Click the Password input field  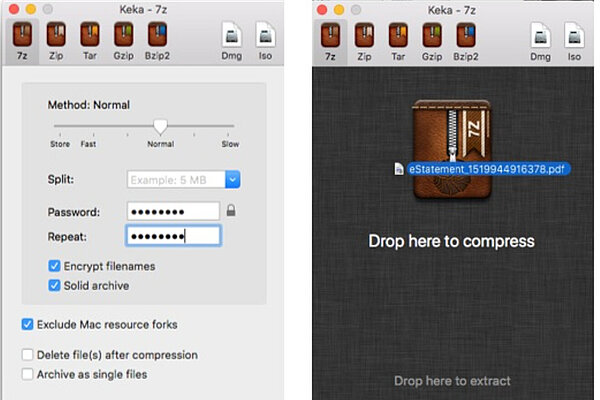point(173,211)
